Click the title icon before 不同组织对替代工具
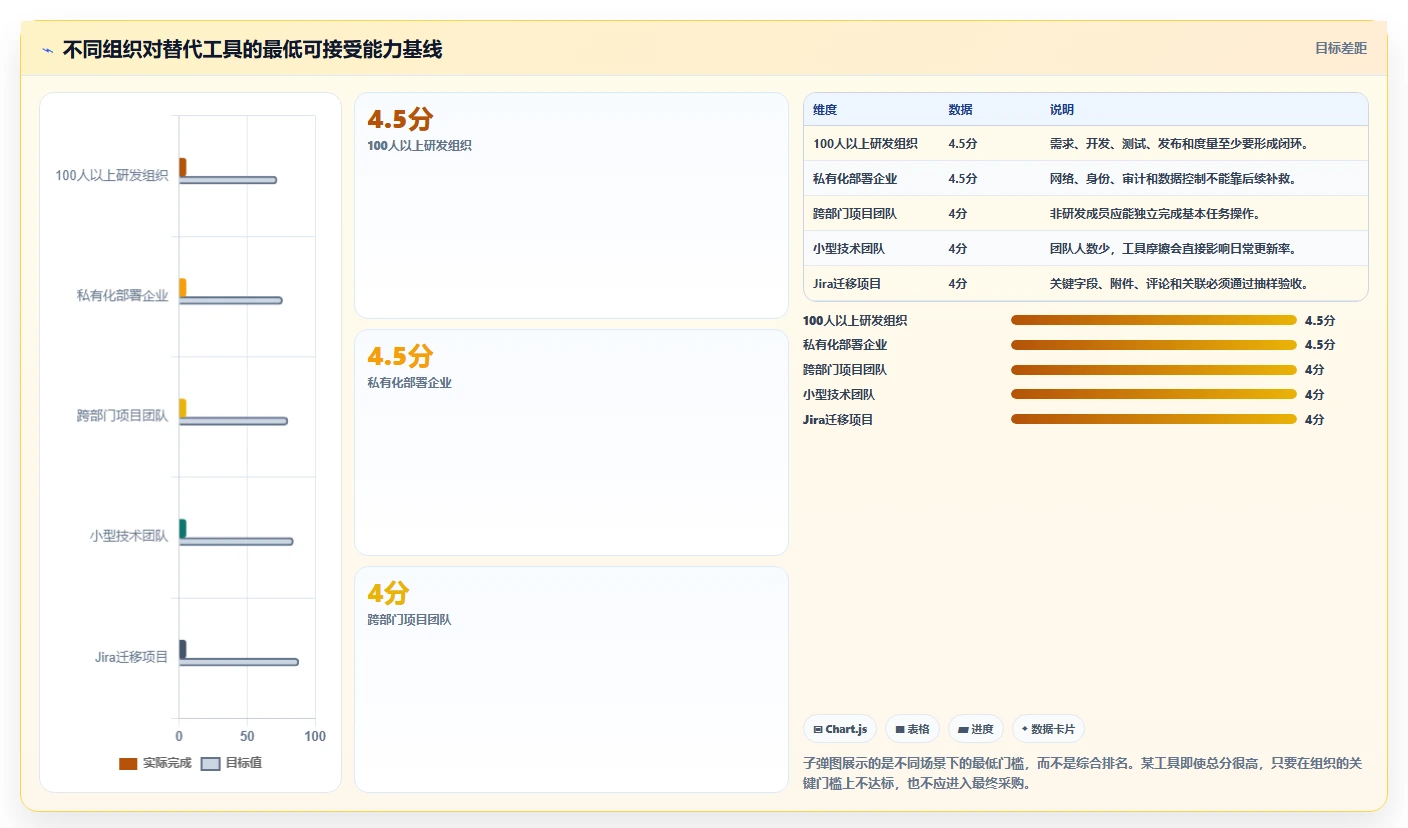 (48, 50)
